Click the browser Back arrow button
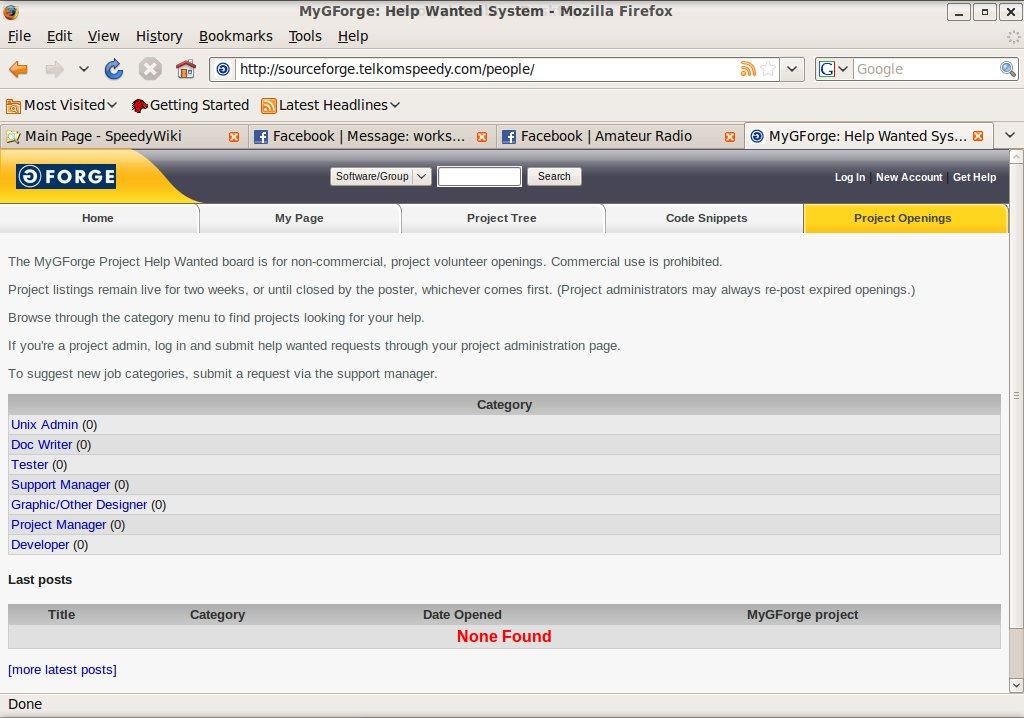The image size is (1024, 718). click(18, 69)
